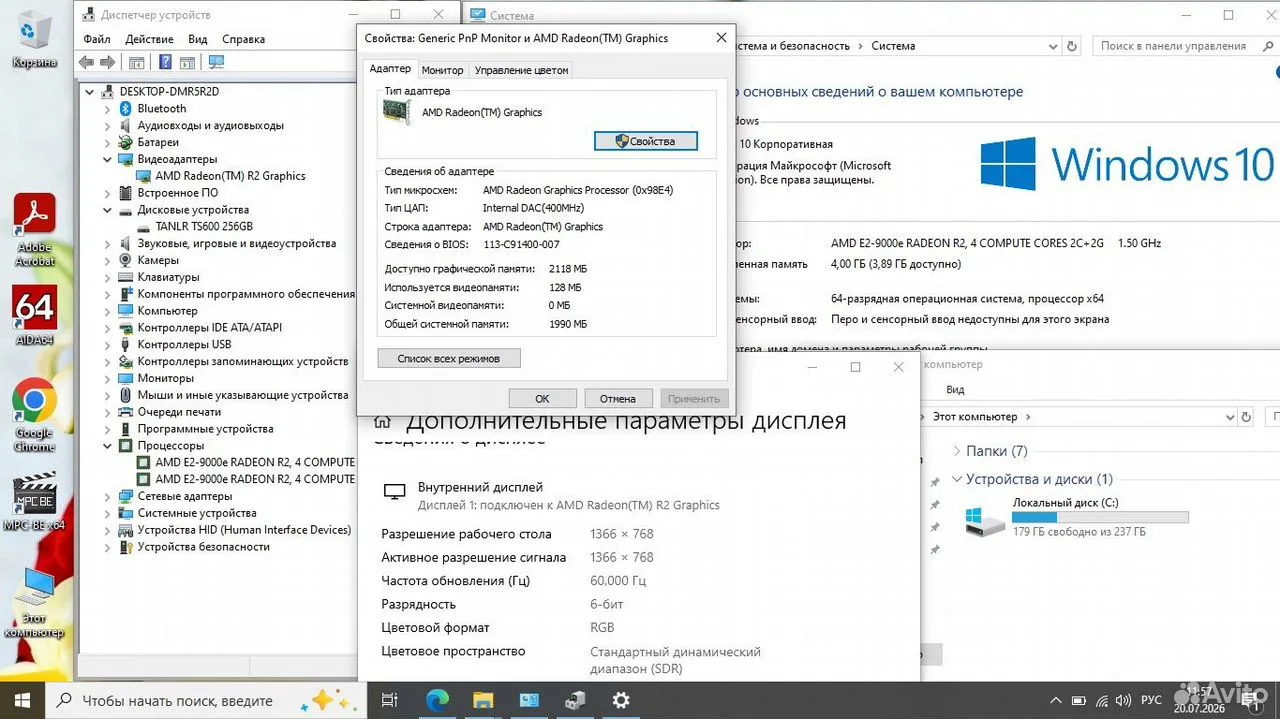Expand the Аудиовходы и аудиовыходы node
This screenshot has height=719, width=1280.
click(108, 125)
